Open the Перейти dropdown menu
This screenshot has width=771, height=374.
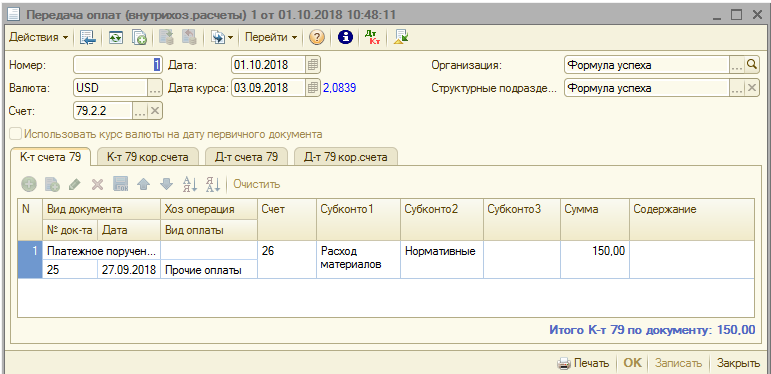271,37
